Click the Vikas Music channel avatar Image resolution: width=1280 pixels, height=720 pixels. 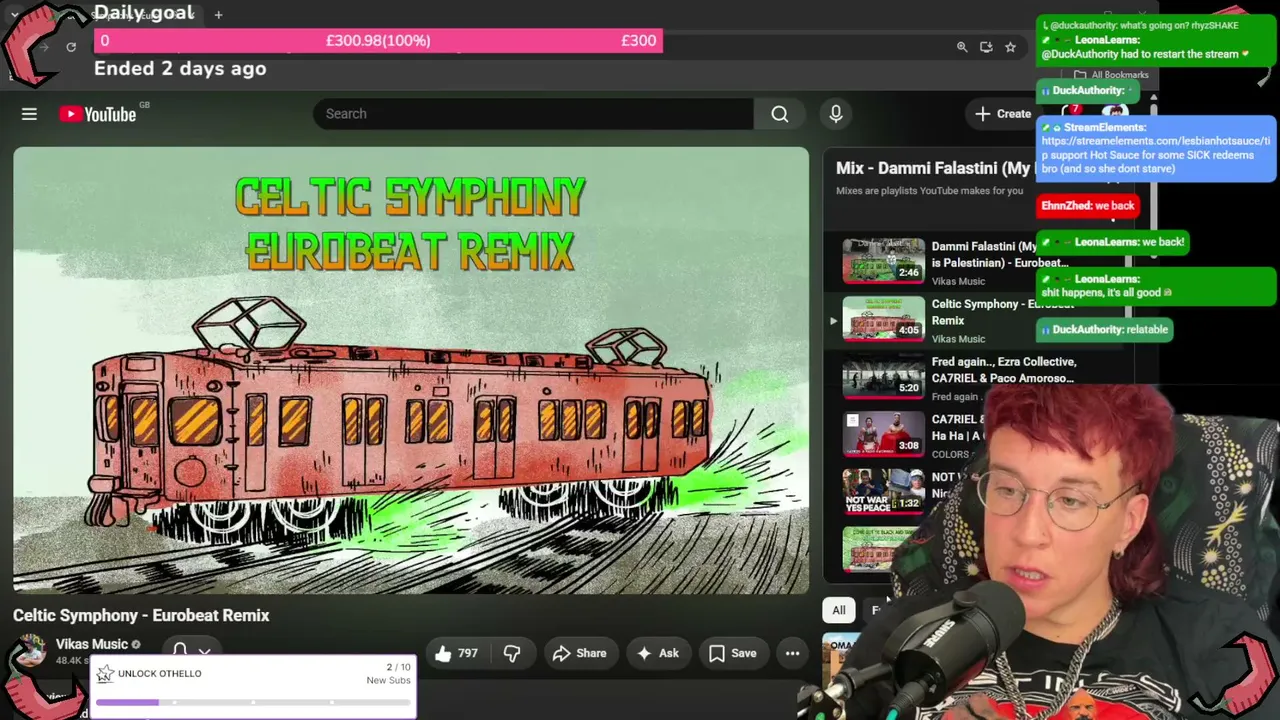coord(30,652)
